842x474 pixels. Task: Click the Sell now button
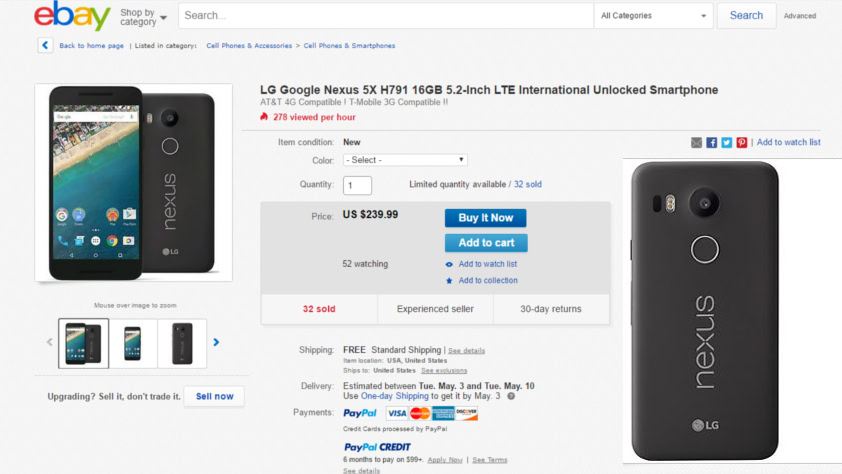(214, 396)
